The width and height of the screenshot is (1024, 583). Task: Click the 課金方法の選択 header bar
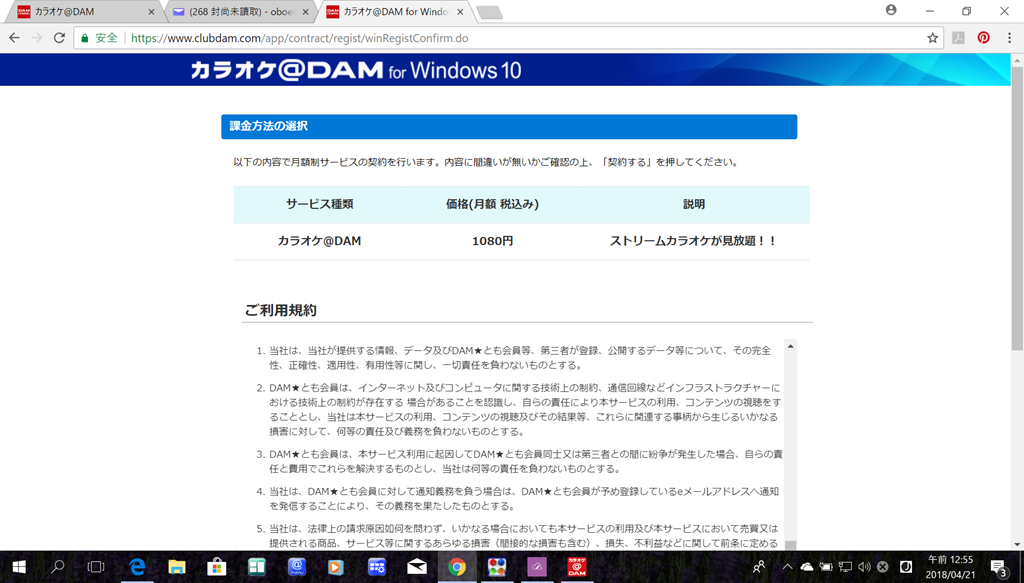(509, 127)
